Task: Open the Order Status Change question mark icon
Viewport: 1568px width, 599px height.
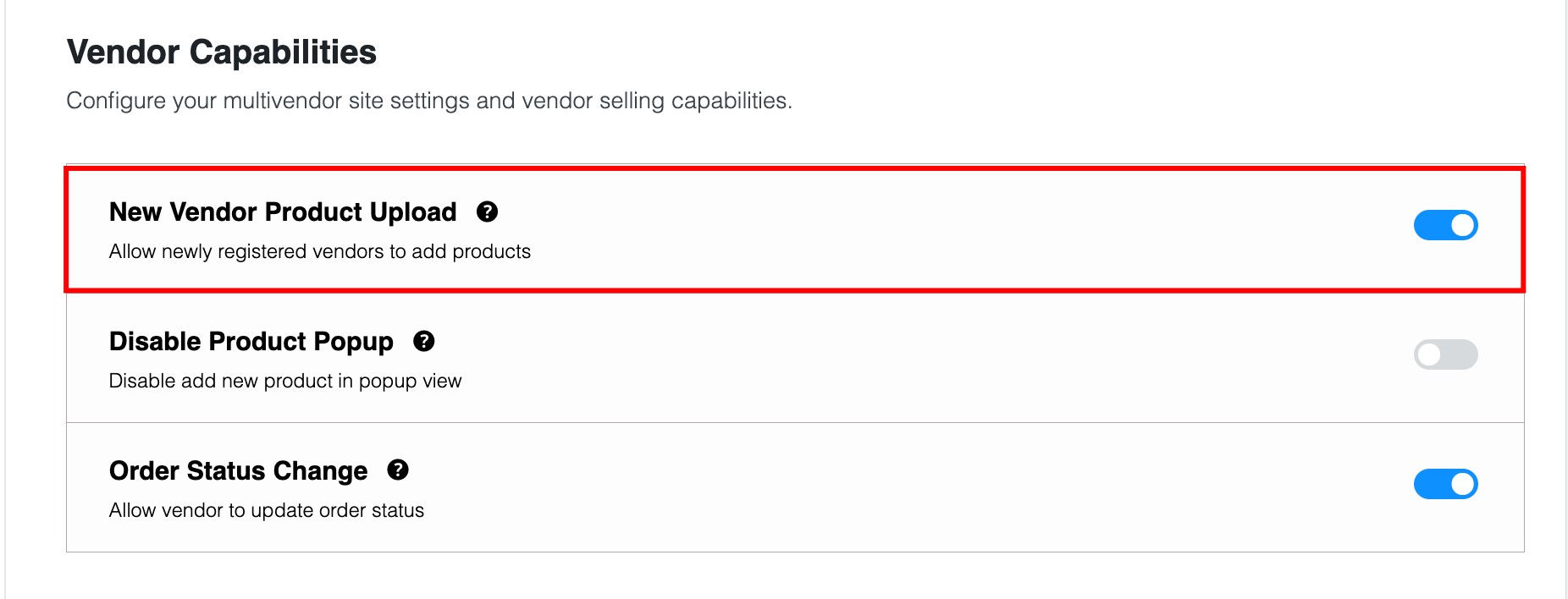Action: pos(396,471)
